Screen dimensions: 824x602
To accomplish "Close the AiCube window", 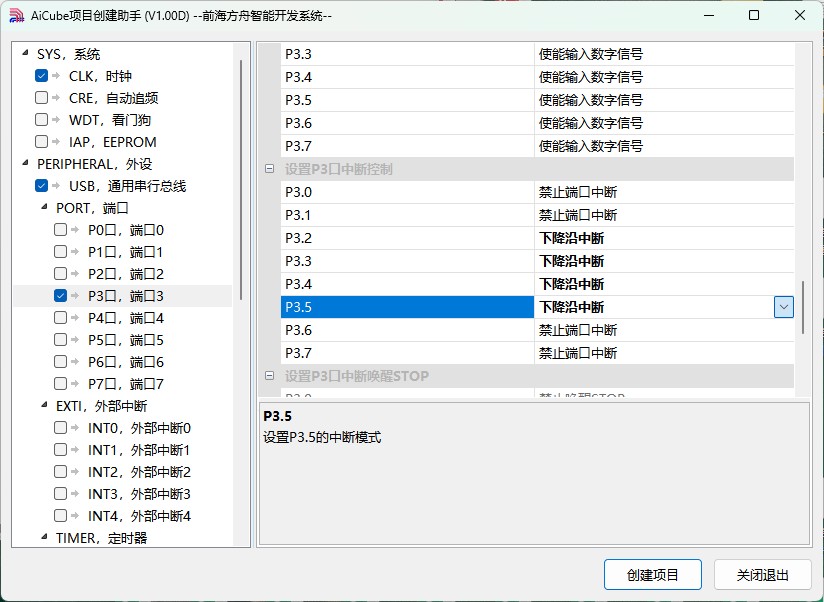I will point(800,15).
